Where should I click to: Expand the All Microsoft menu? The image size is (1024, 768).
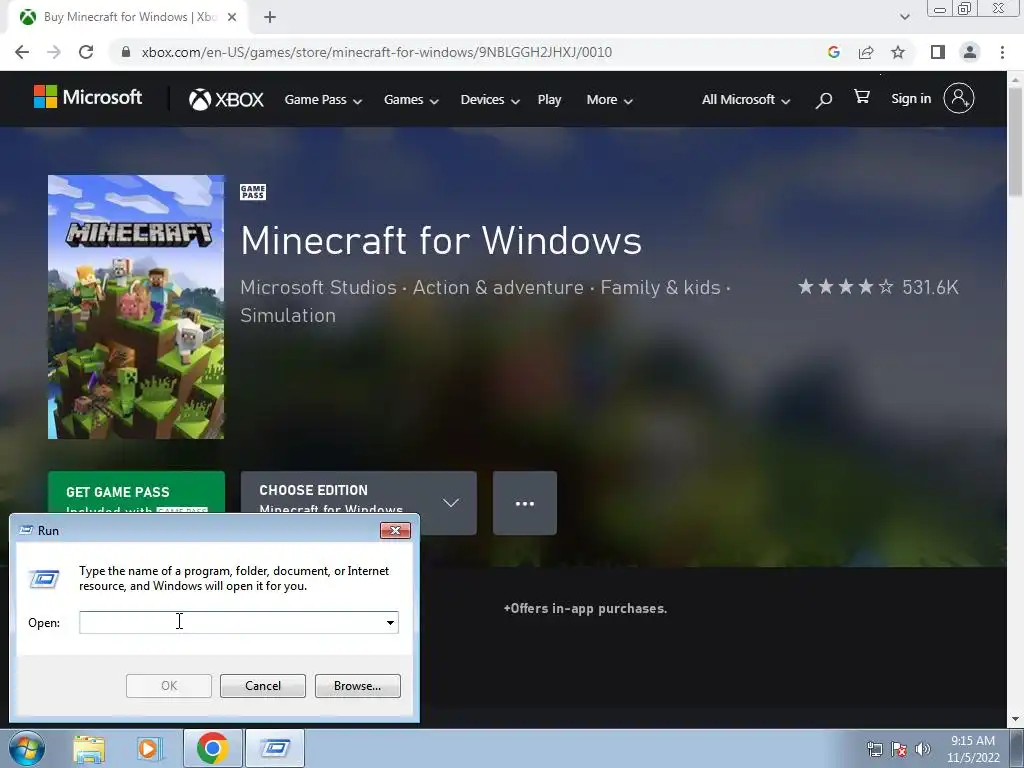click(746, 100)
